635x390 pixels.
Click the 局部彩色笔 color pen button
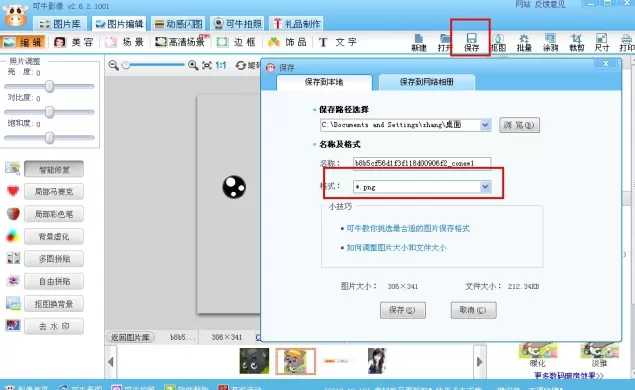(x=54, y=214)
